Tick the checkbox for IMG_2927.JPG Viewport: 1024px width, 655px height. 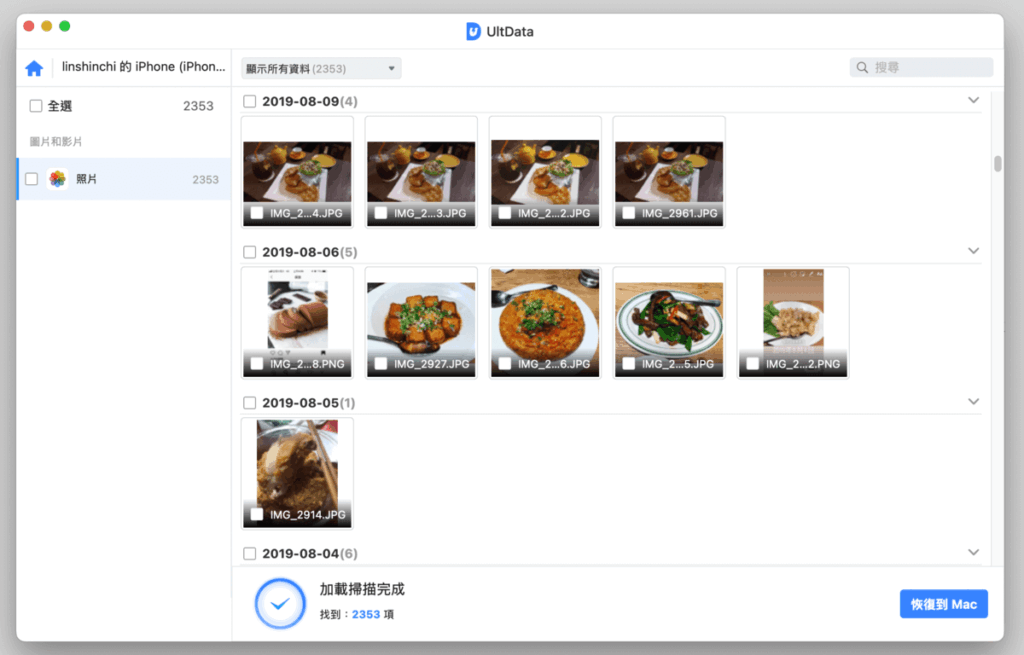pyautogui.click(x=381, y=364)
